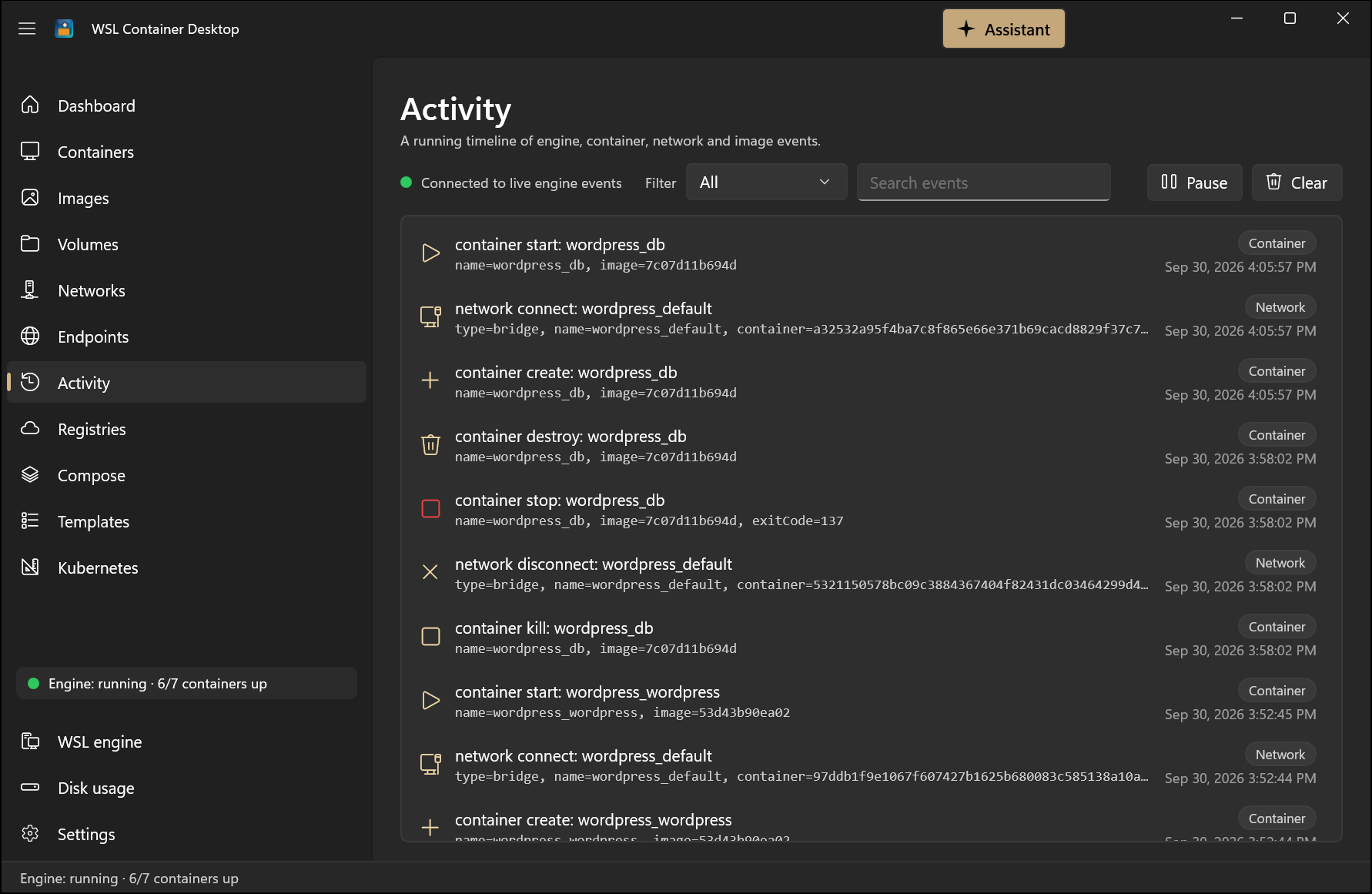Image resolution: width=1372 pixels, height=894 pixels.
Task: Click X icon of network disconnect event
Action: tap(430, 572)
